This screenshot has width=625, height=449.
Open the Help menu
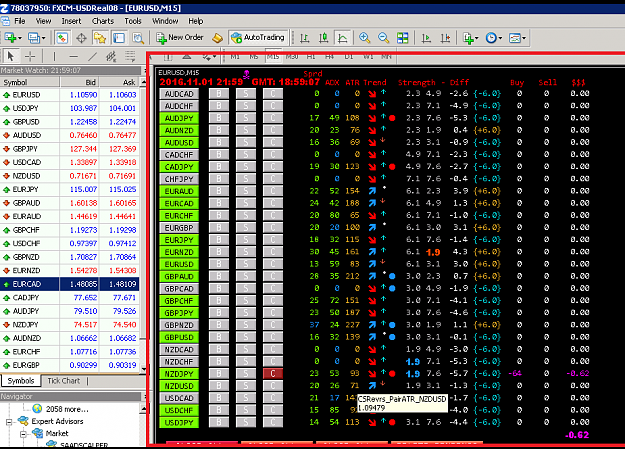[196, 21]
